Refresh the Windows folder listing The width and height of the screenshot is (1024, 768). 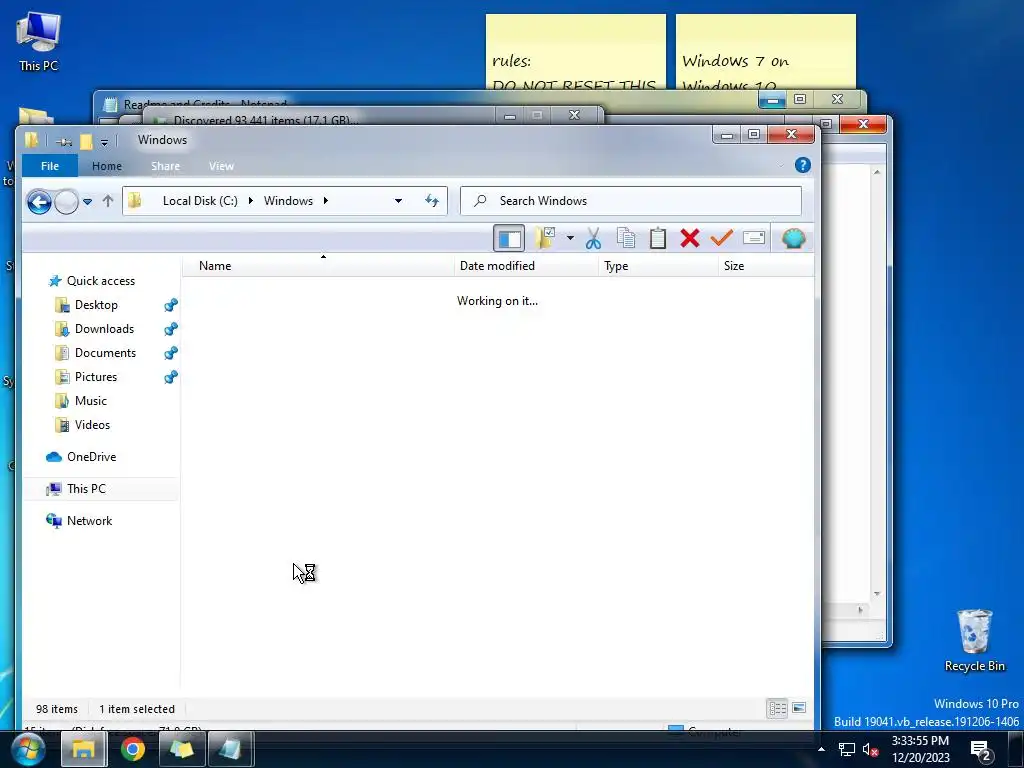[432, 200]
